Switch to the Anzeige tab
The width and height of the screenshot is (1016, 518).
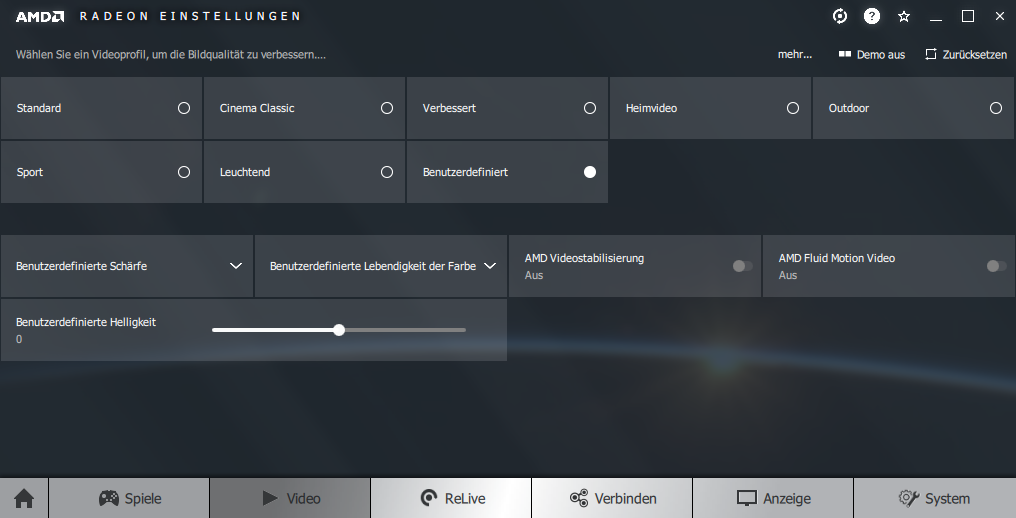click(773, 499)
